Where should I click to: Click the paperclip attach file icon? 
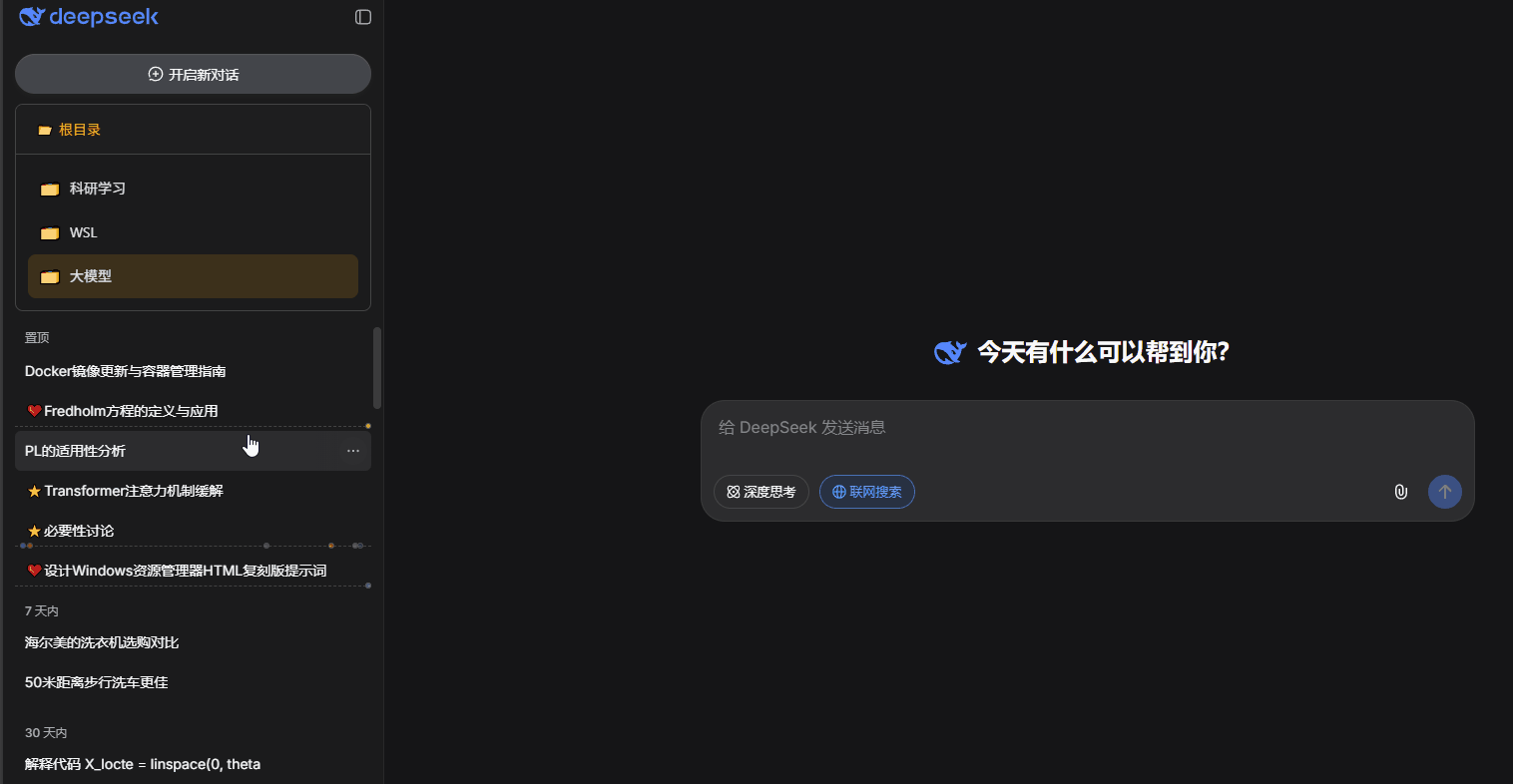[1400, 492]
